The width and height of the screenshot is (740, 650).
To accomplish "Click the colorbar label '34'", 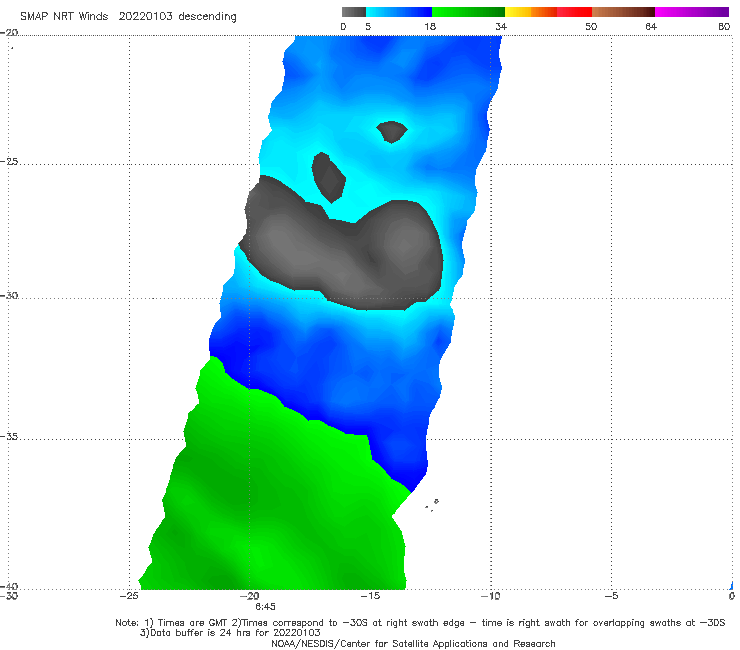I will click(x=501, y=26).
